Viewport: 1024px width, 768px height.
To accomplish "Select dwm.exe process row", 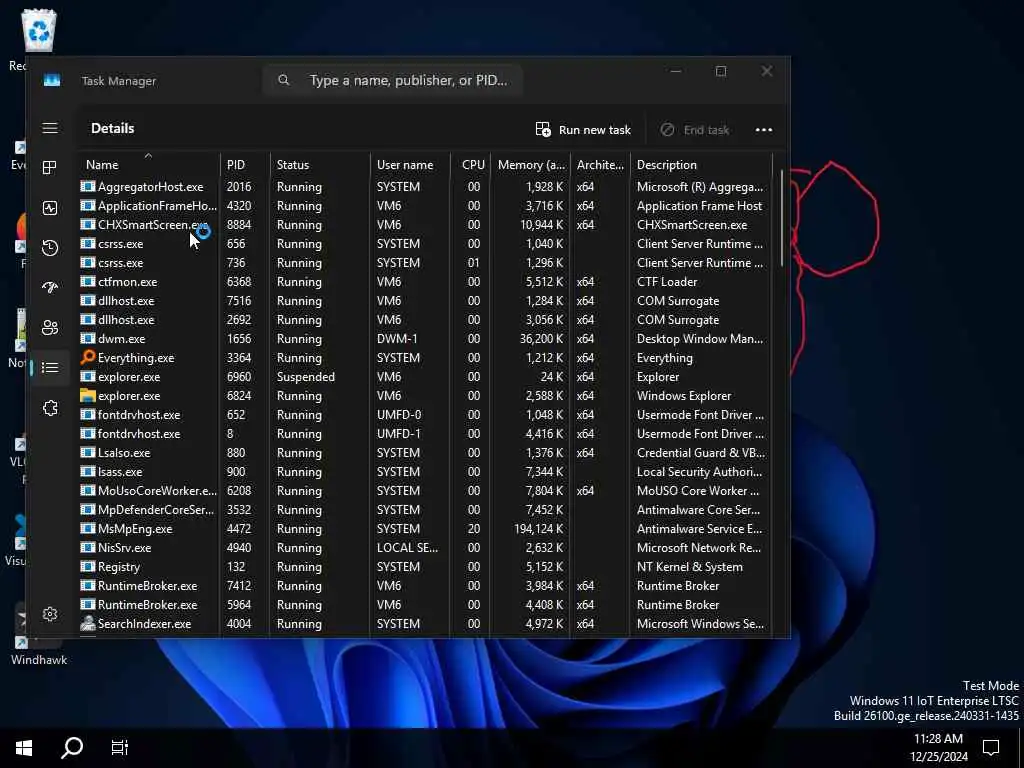I will pyautogui.click(x=424, y=338).
